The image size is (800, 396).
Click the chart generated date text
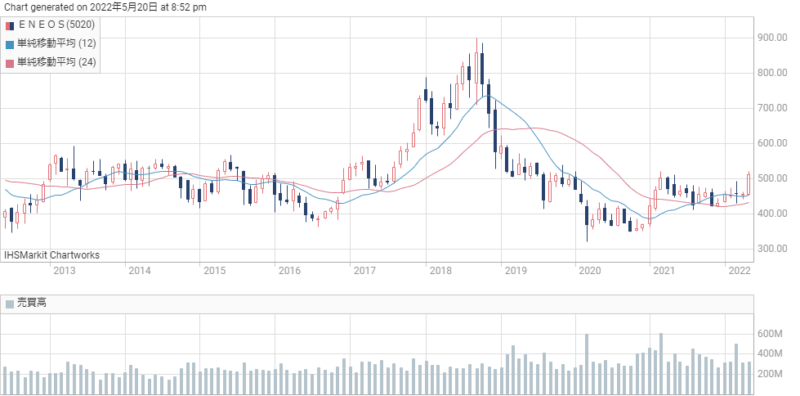(106, 7)
